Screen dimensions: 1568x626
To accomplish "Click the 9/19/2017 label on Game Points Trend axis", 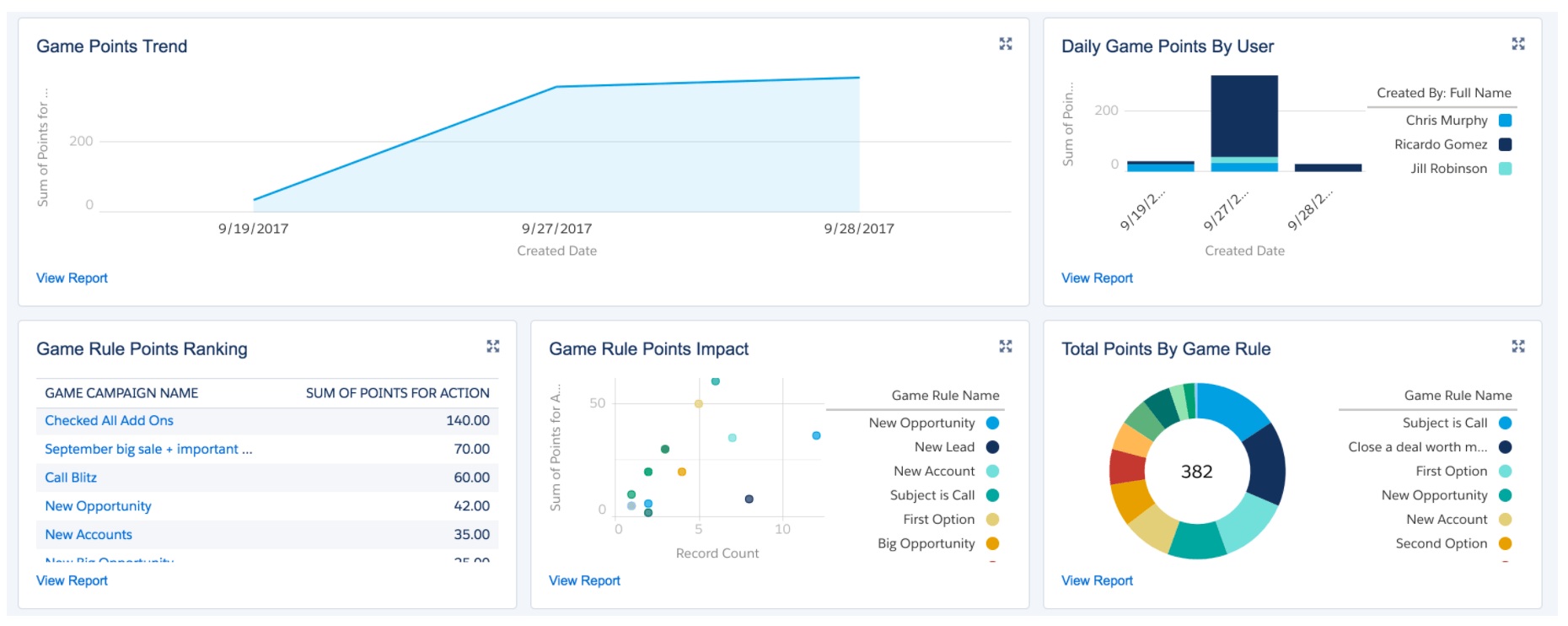I will 253,229.
